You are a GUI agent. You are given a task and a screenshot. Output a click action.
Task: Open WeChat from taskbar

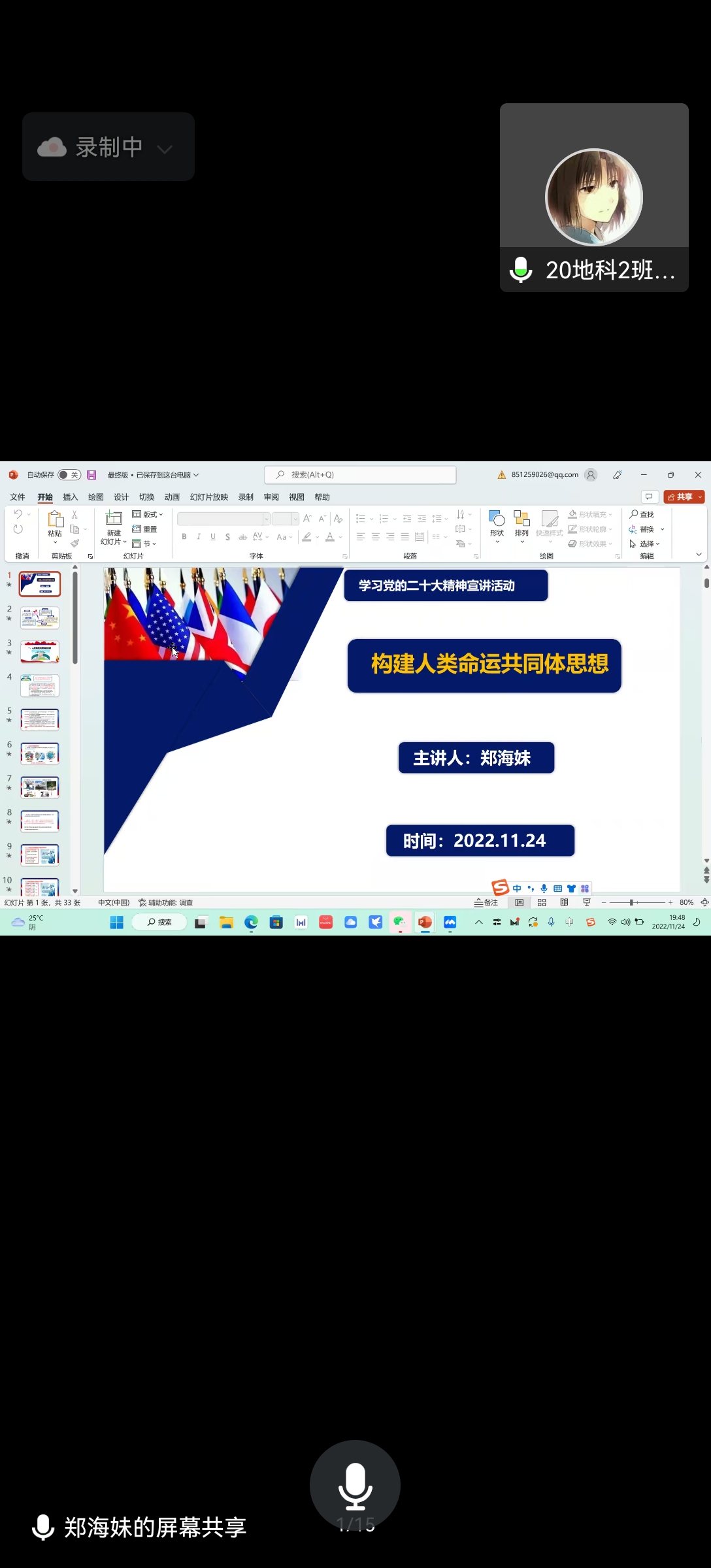click(x=400, y=922)
